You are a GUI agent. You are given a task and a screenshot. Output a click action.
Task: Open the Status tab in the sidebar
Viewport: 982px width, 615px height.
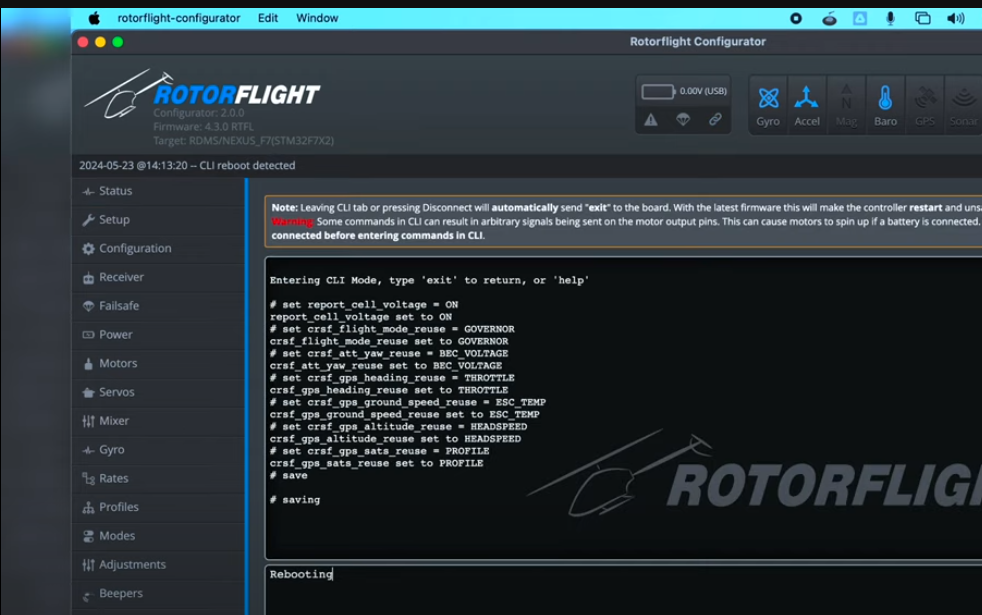158,191
